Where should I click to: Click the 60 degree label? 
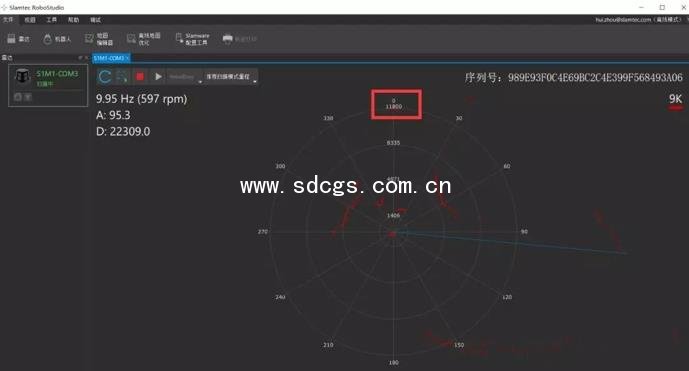pos(507,166)
